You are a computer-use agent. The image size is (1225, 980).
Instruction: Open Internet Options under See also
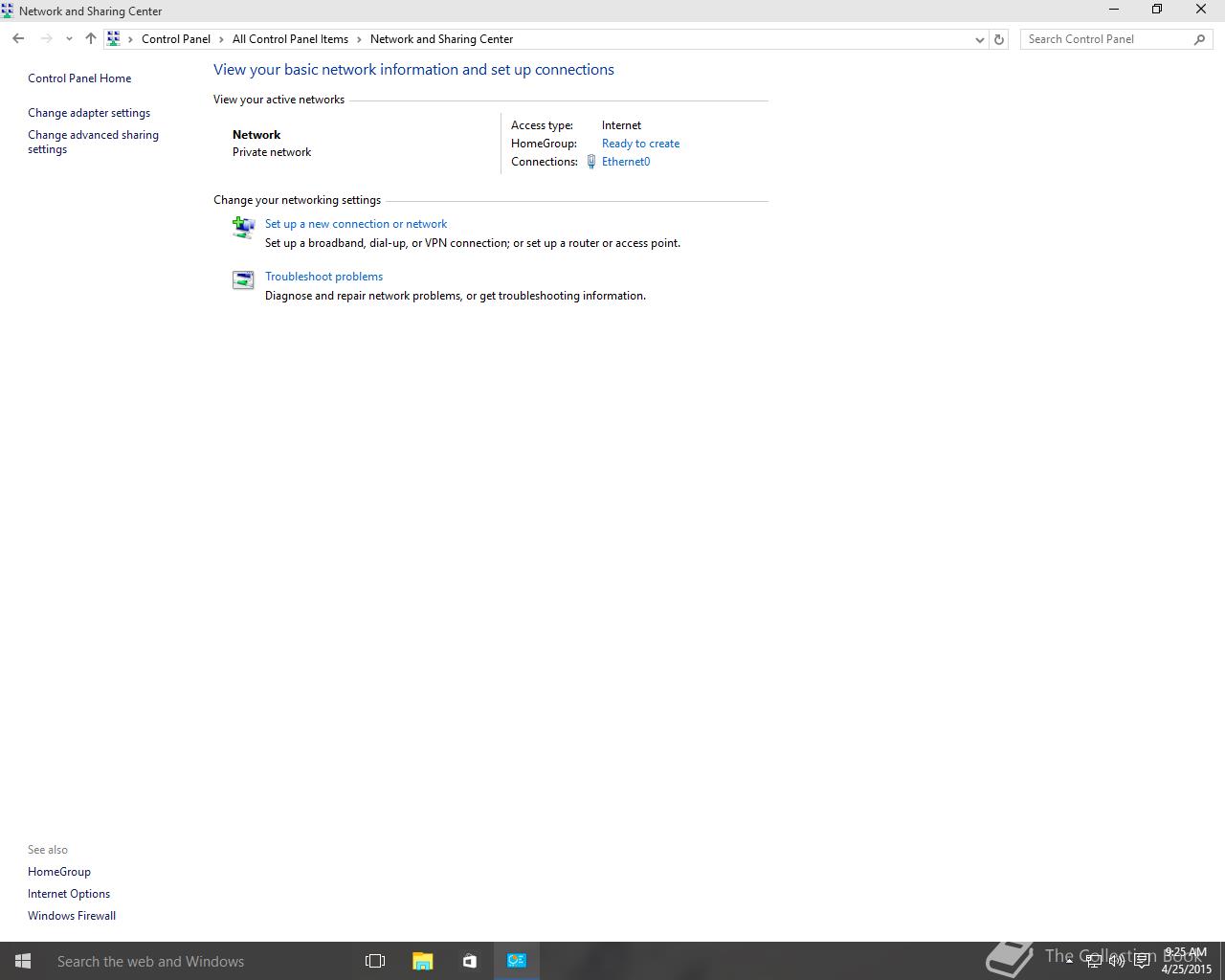click(69, 894)
